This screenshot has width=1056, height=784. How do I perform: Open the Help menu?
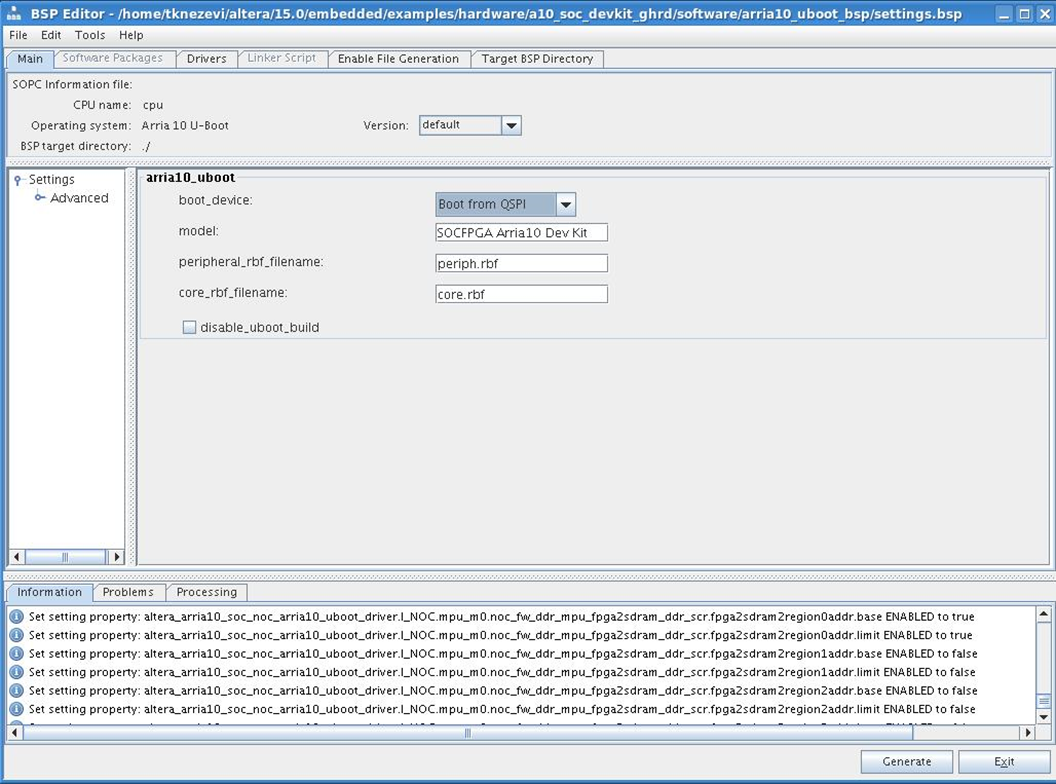pyautogui.click(x=131, y=35)
